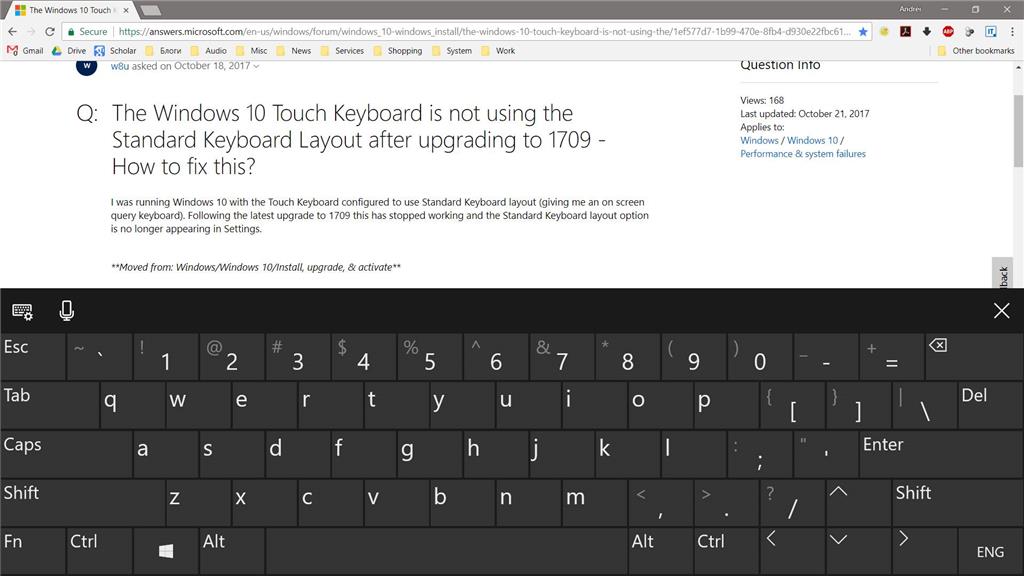Open the Feedback side tab
The height and width of the screenshot is (576, 1024).
click(x=1004, y=273)
